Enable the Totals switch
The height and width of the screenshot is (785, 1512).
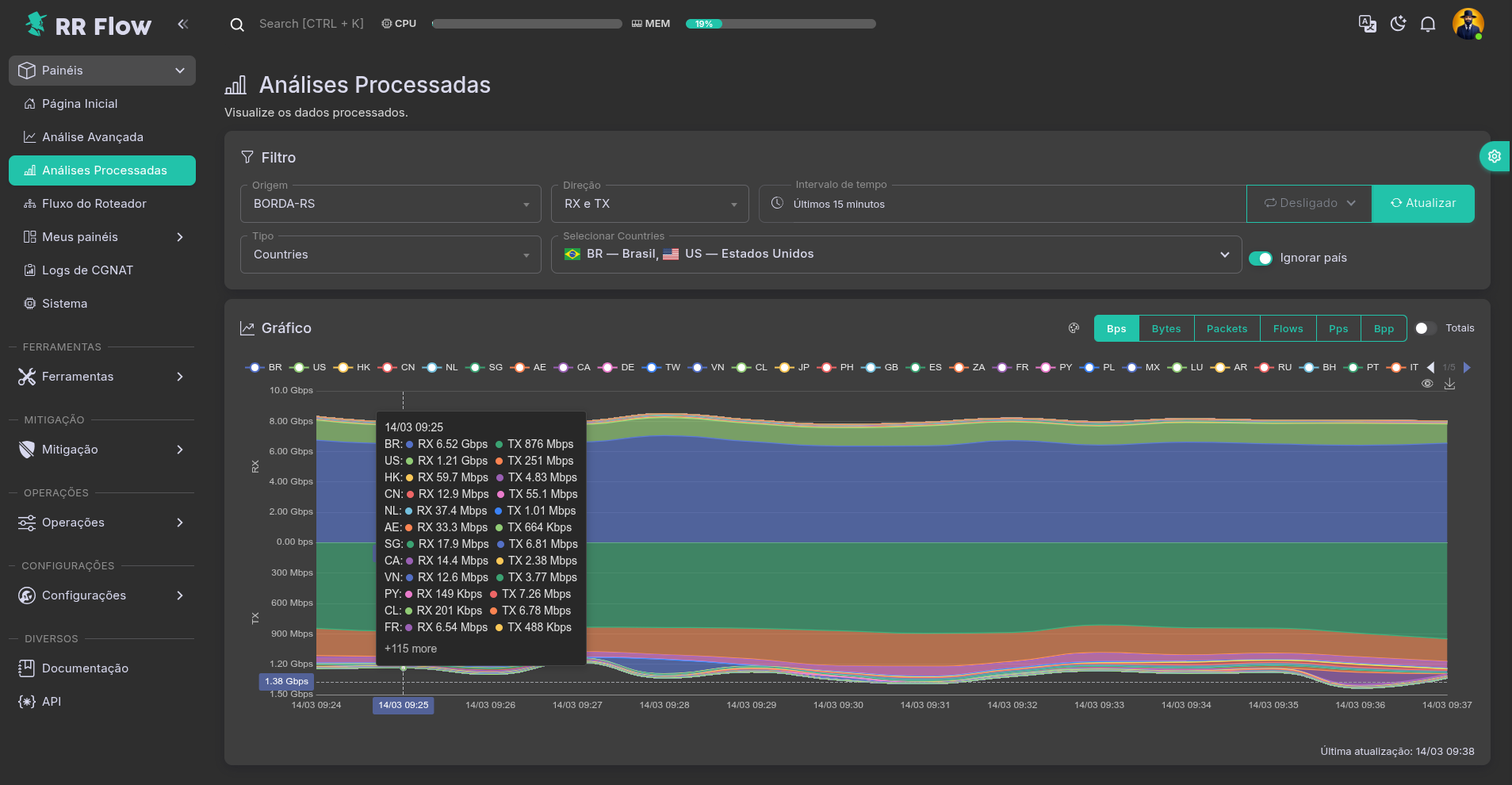pos(1425,328)
